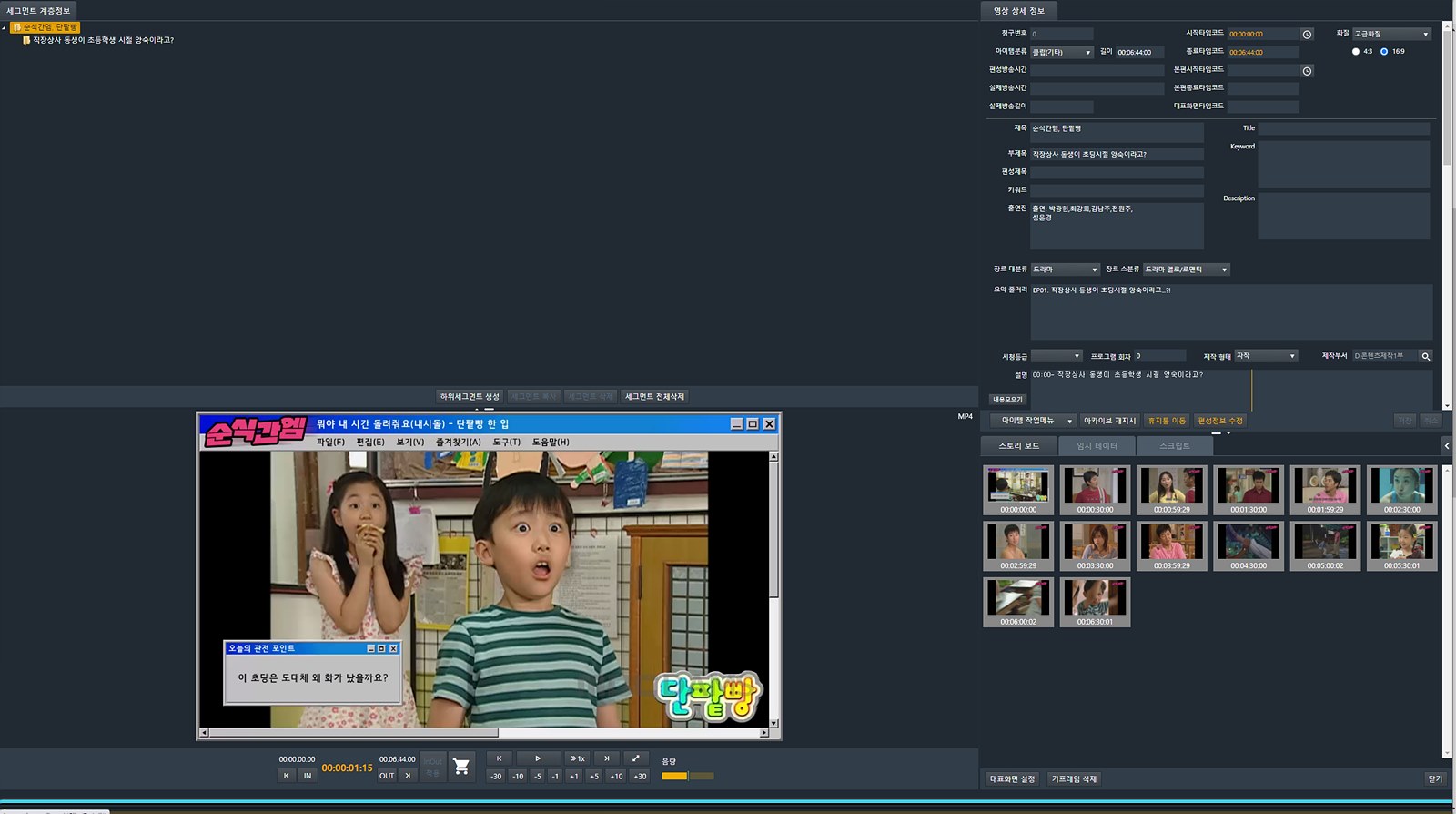Open the 화질 quality dropdown
The image size is (1456, 814).
pos(1391,34)
